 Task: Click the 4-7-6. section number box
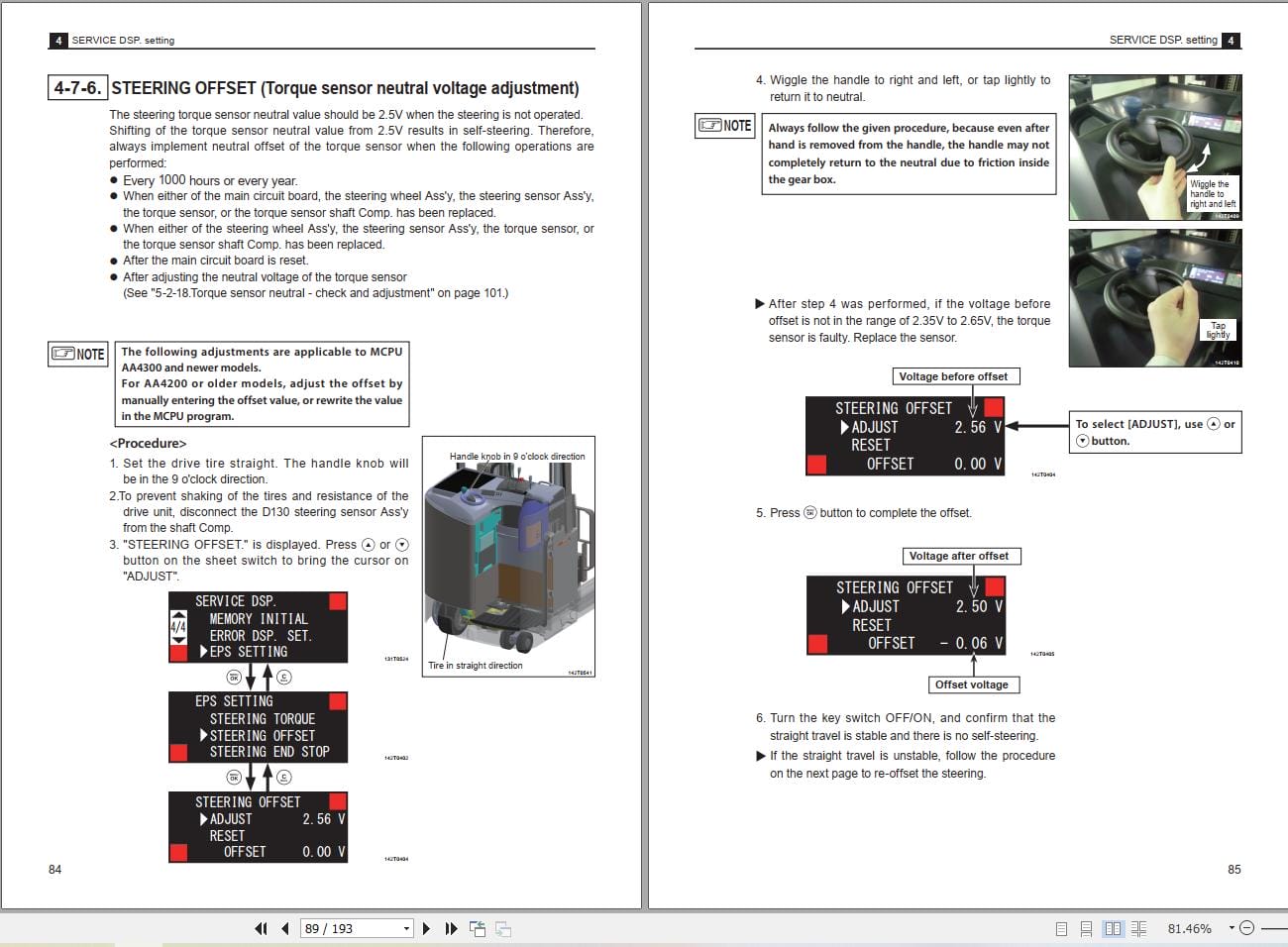coord(76,88)
